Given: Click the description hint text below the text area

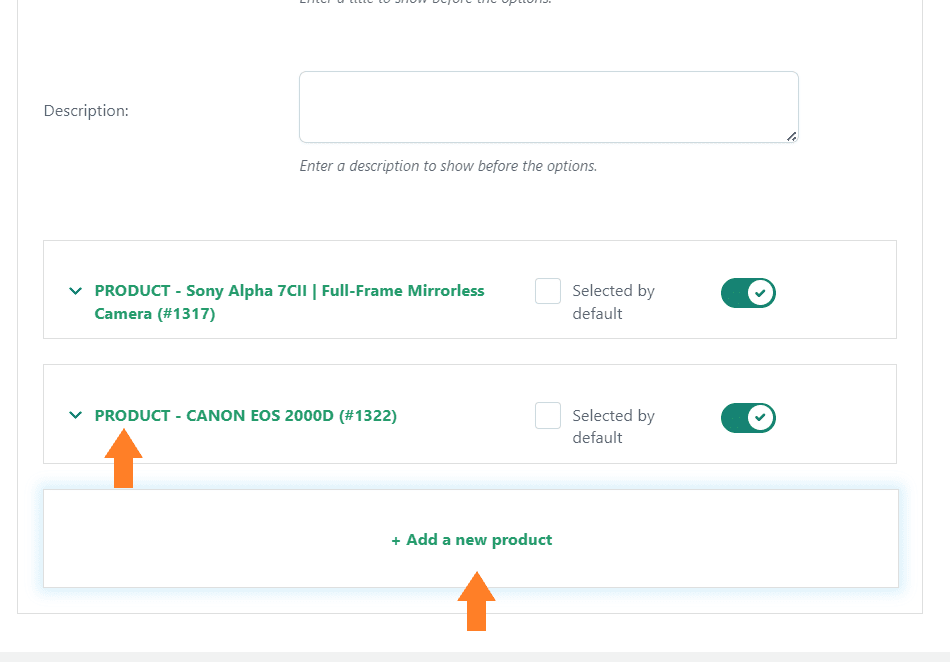Looking at the screenshot, I should click(448, 166).
